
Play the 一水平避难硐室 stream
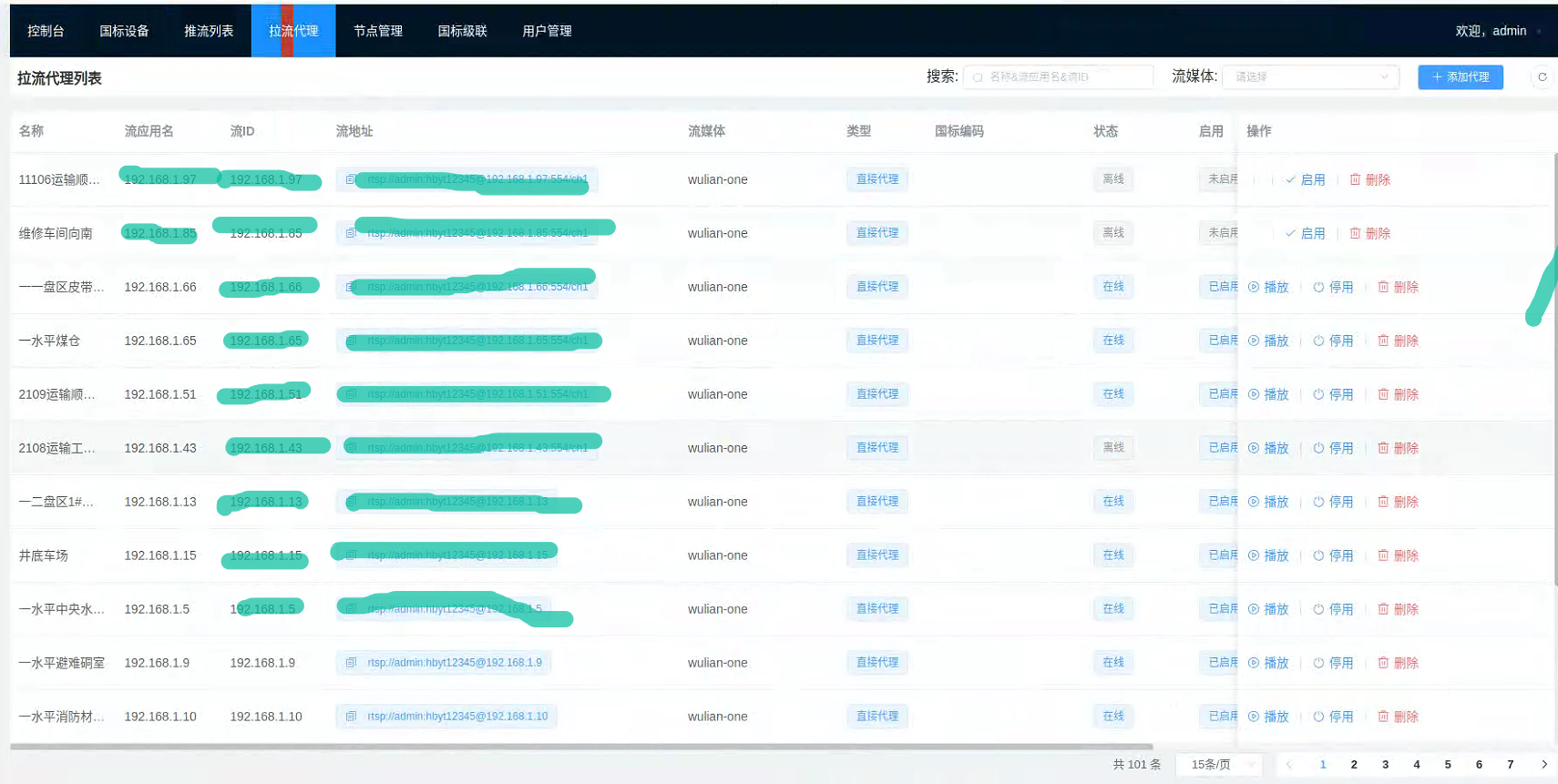pyautogui.click(x=1268, y=663)
